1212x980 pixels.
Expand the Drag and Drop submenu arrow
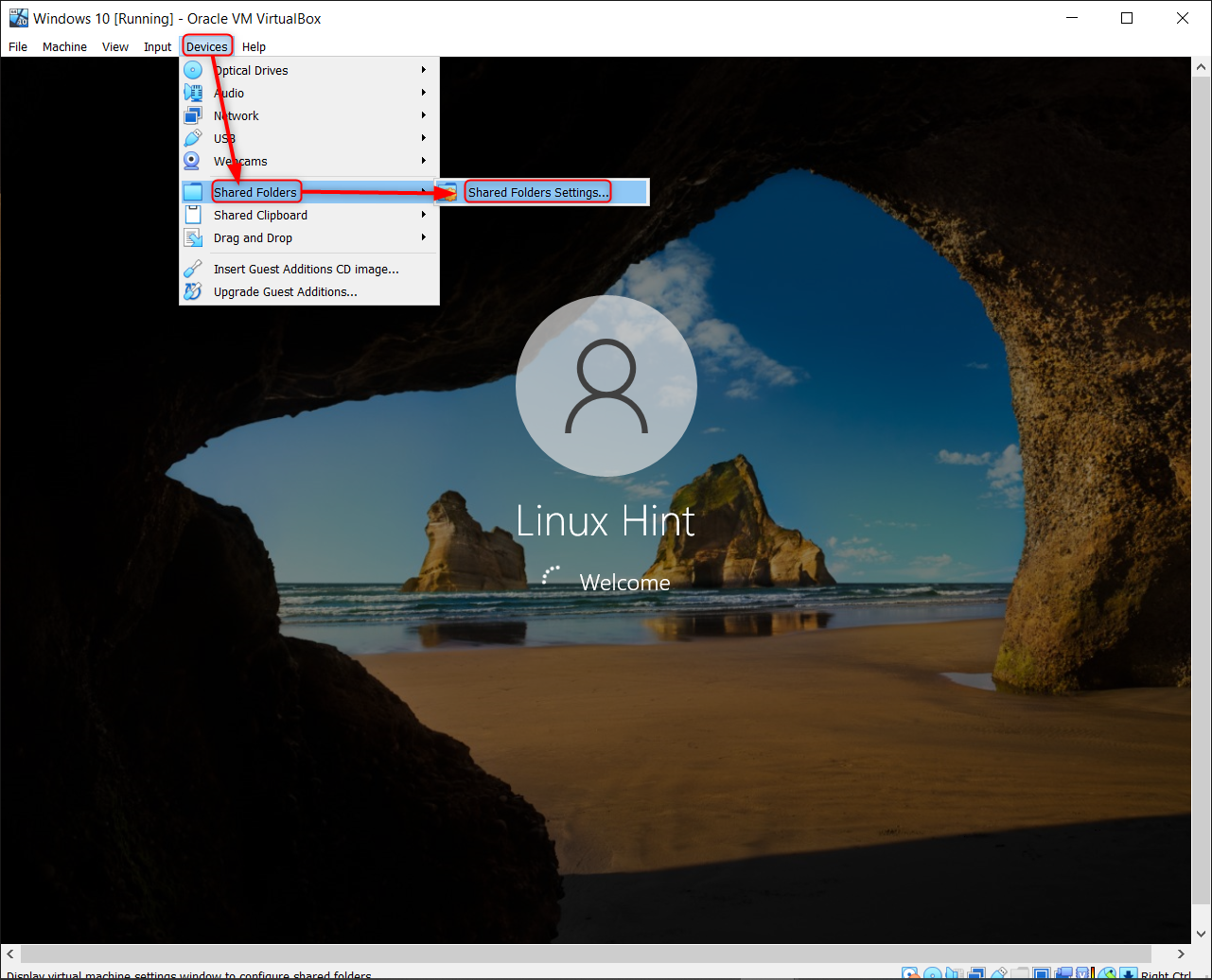tap(424, 237)
